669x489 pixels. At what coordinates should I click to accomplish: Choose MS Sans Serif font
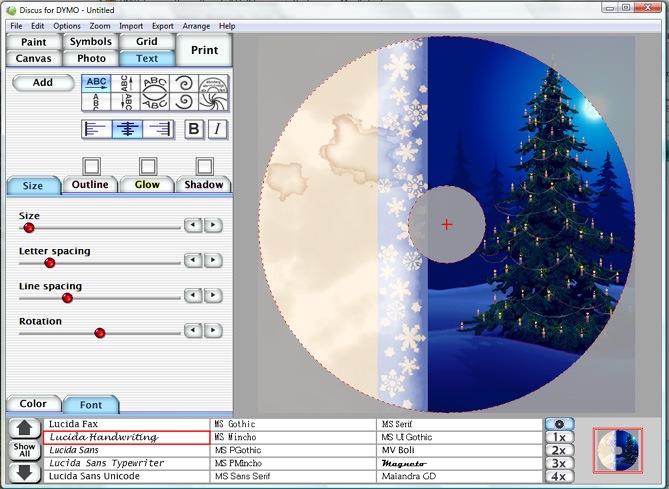[x=293, y=476]
